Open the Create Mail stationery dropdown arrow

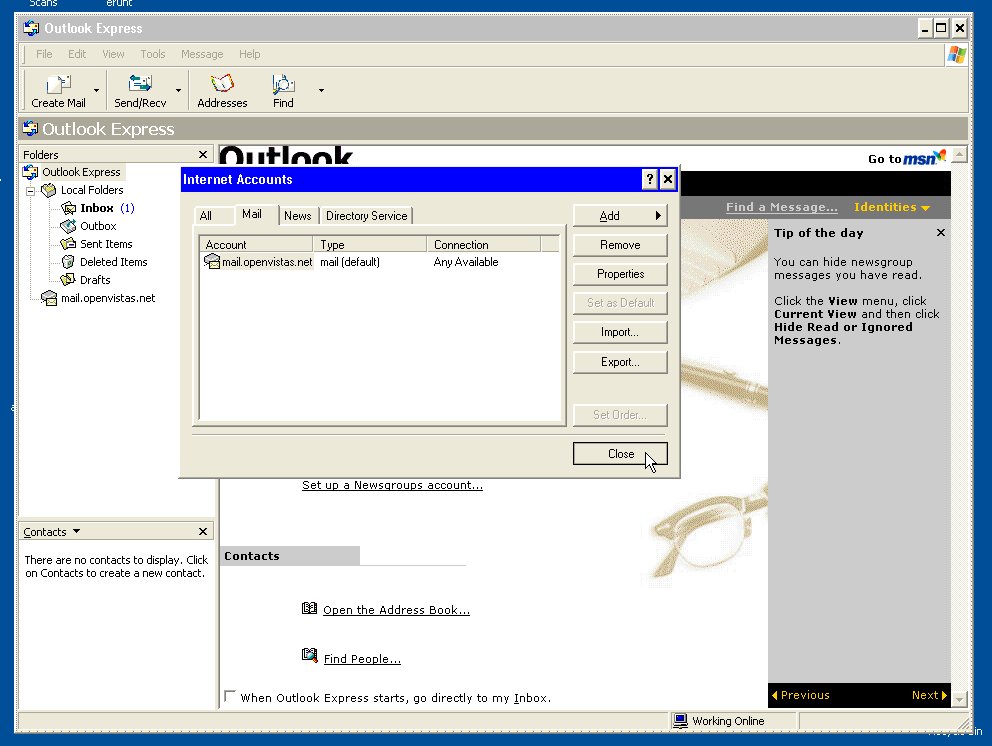point(96,90)
